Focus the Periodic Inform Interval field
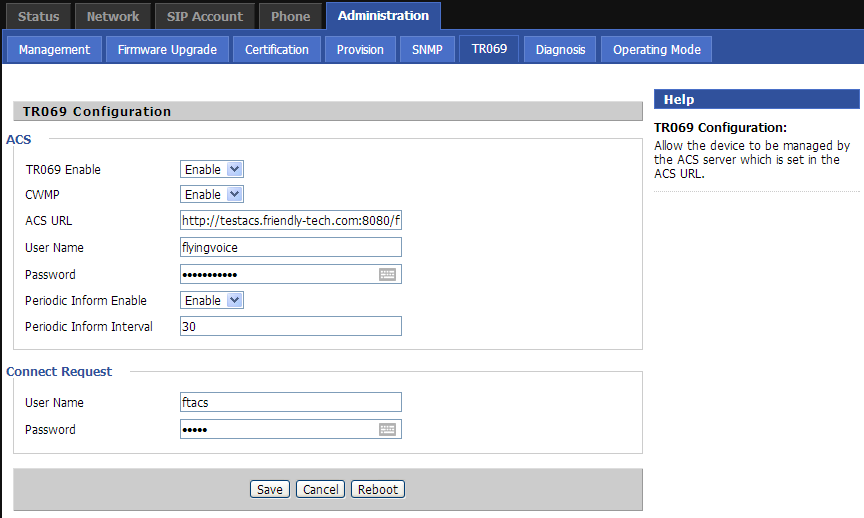Viewport: 864px width, 518px height. pyautogui.click(x=291, y=326)
